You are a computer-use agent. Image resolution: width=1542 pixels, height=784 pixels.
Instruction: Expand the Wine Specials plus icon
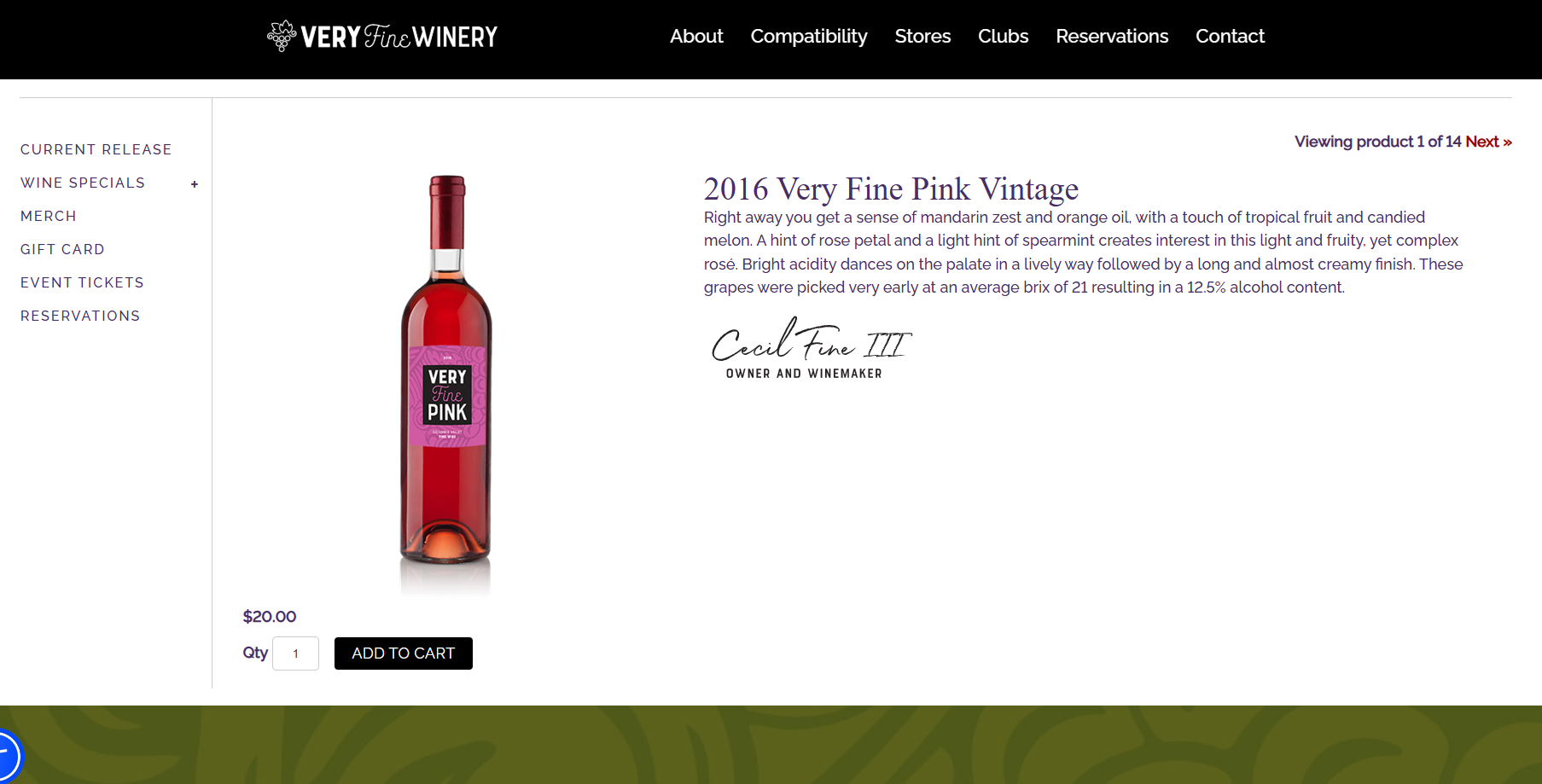pyautogui.click(x=195, y=183)
